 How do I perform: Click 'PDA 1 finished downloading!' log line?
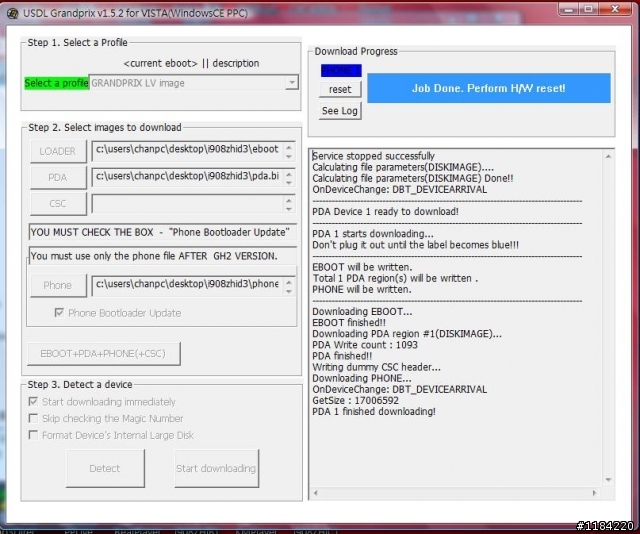[374, 412]
